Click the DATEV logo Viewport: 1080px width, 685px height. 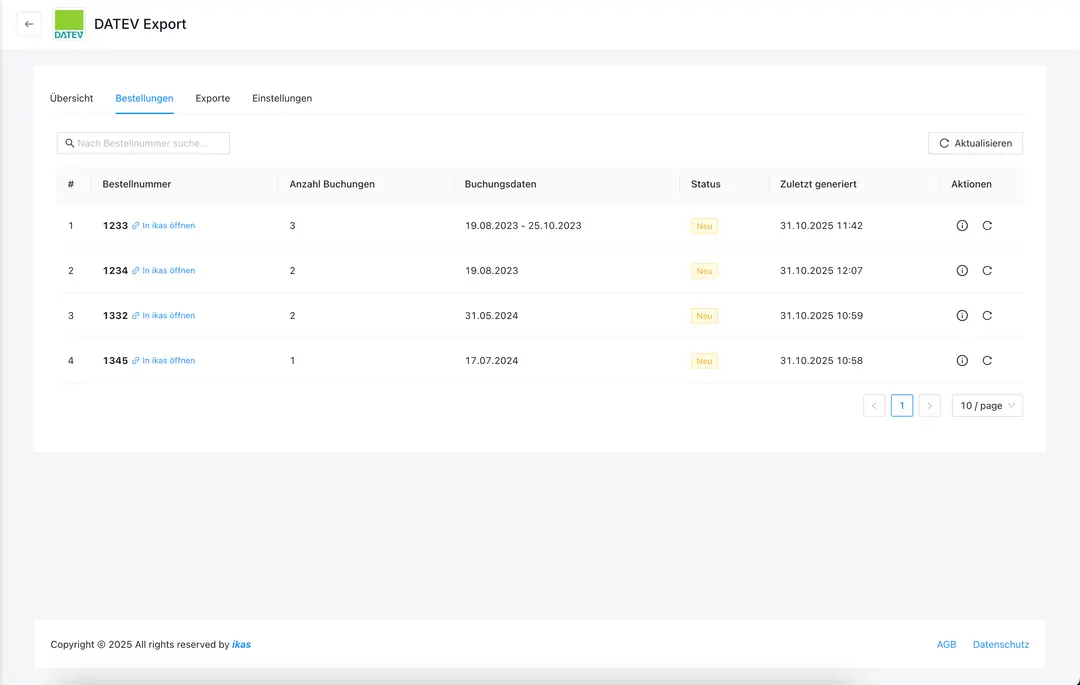(x=69, y=24)
